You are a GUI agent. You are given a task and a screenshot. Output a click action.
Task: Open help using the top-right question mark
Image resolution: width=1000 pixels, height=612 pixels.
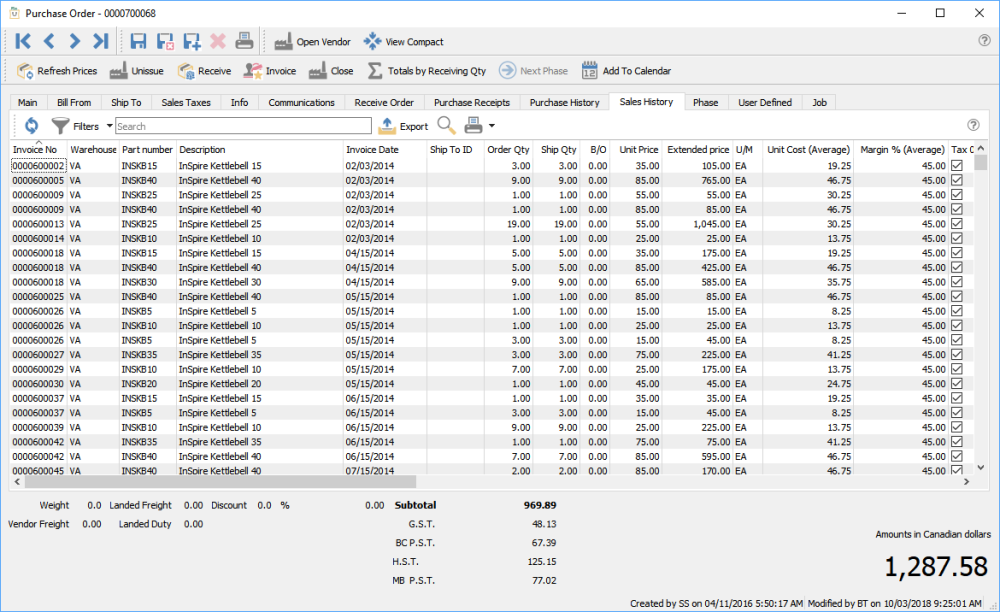984,41
